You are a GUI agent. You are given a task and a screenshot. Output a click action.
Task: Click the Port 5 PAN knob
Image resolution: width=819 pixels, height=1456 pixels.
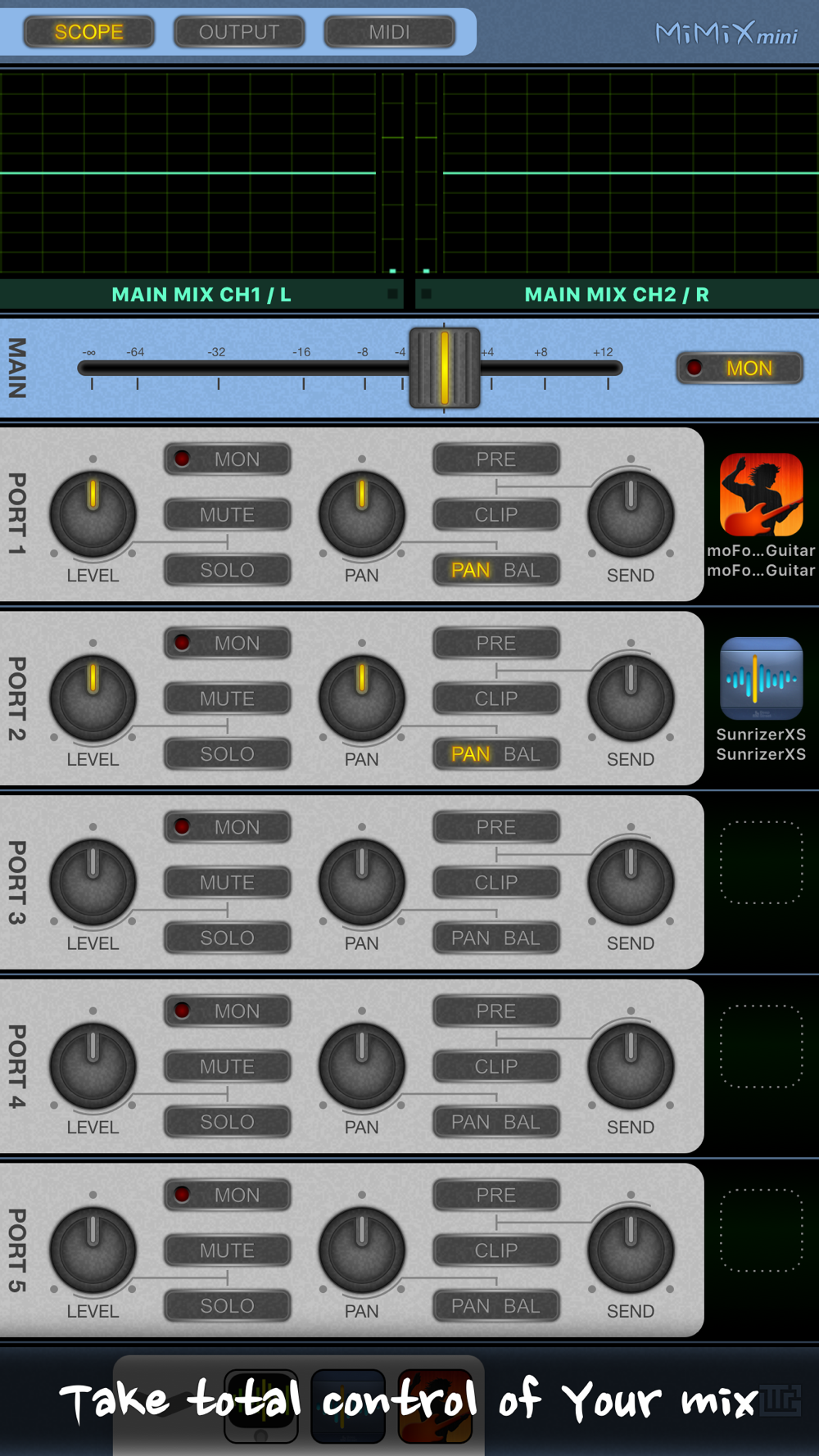pos(361,1251)
